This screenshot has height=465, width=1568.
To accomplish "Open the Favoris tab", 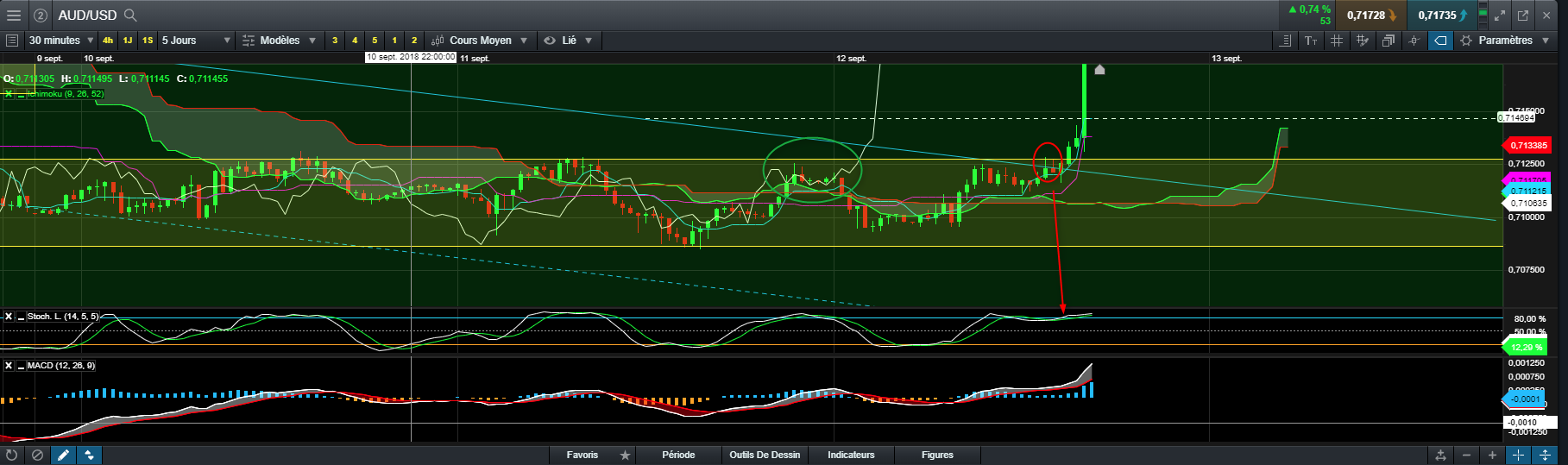I will coord(582,455).
